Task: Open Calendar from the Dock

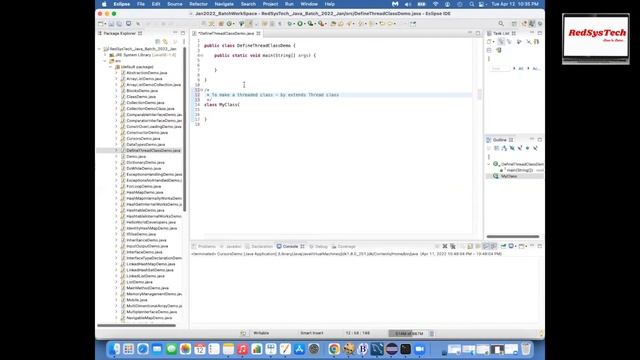Action: click(200, 349)
